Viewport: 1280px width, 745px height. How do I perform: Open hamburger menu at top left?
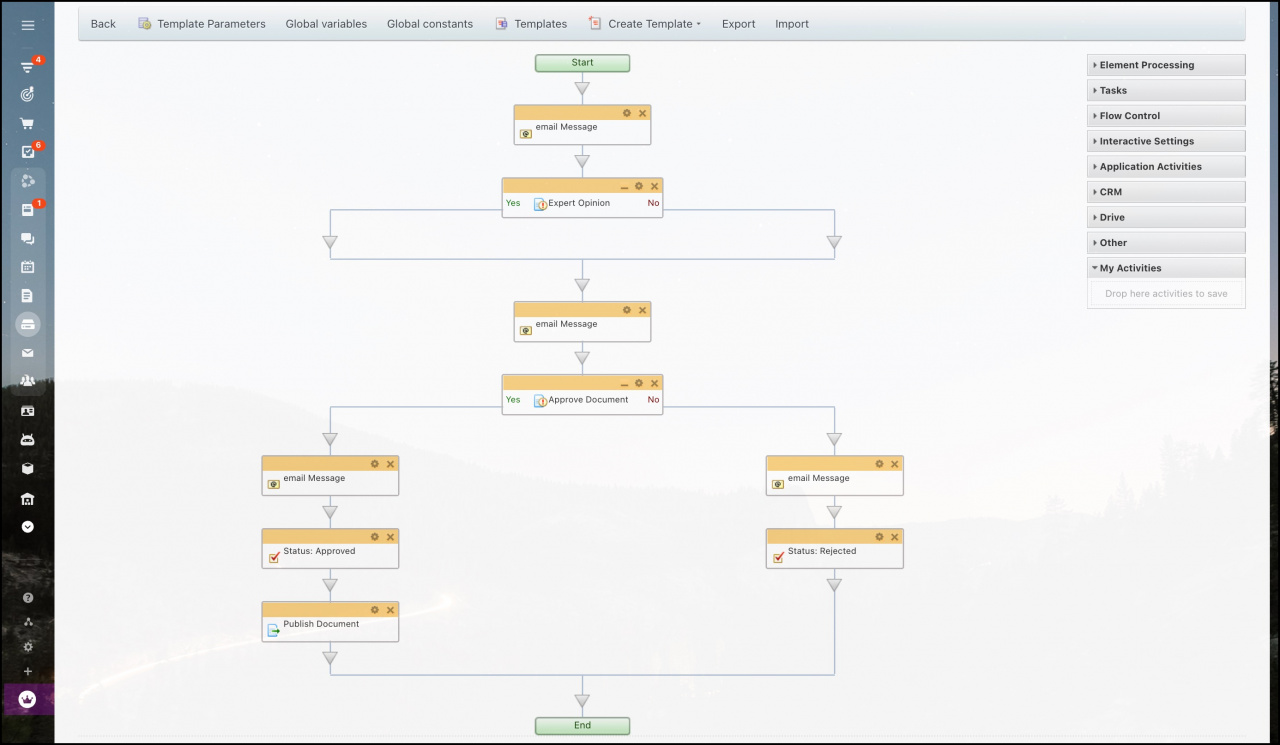point(28,25)
